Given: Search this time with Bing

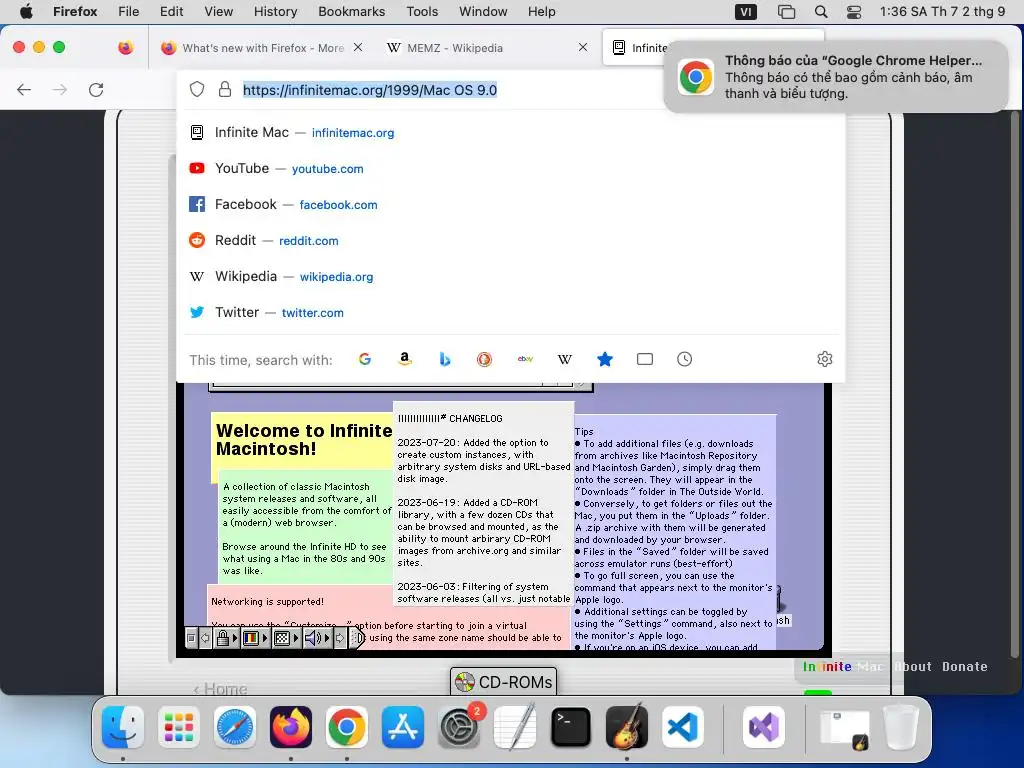Looking at the screenshot, I should pos(445,359).
